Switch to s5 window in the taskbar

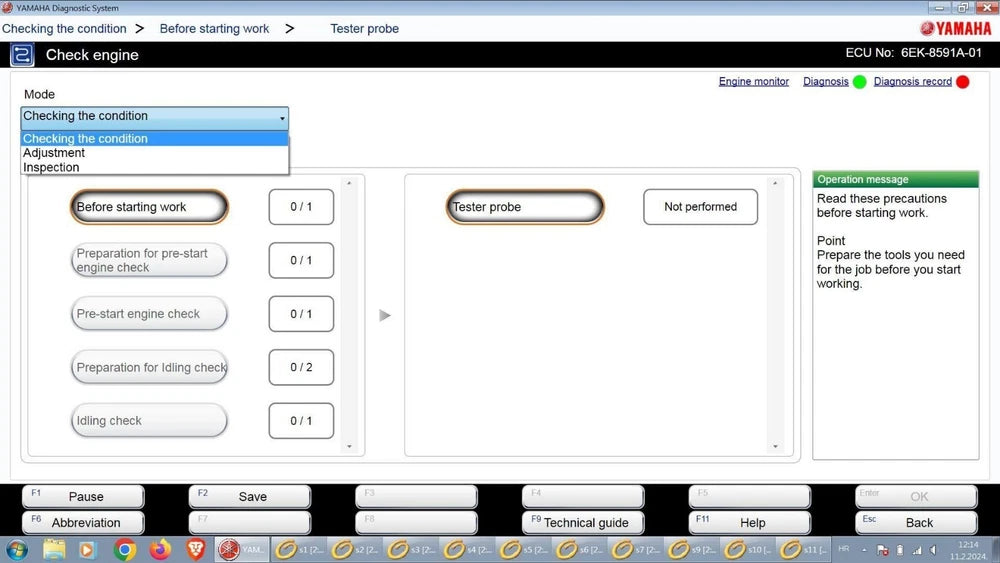(522, 550)
